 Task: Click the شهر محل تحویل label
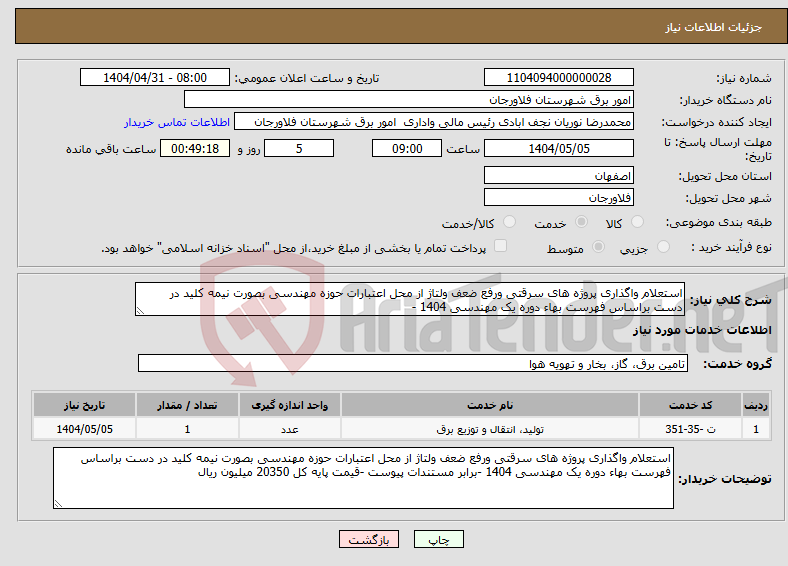point(729,199)
